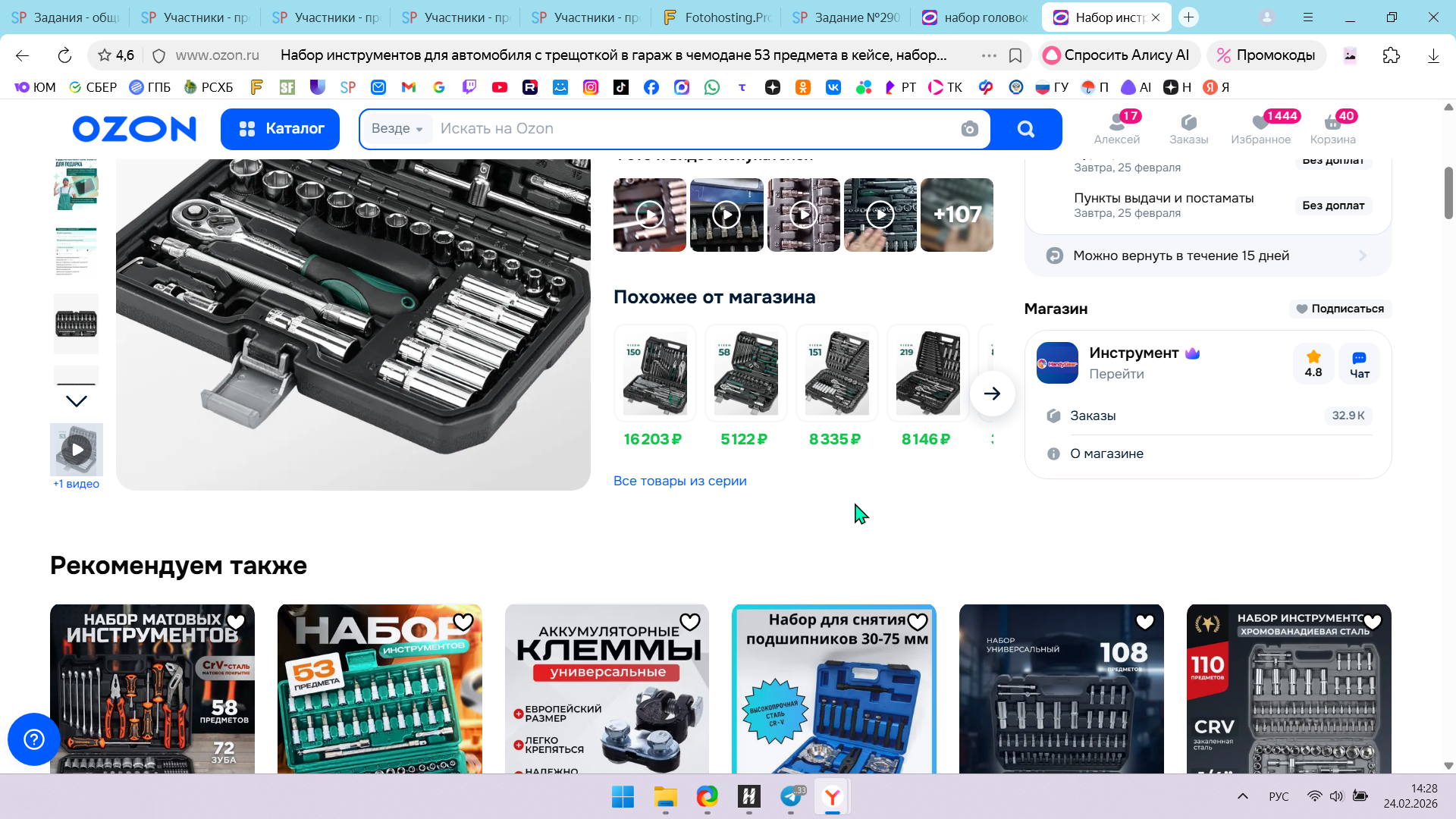Toggle heart on аккумуляторные клеммы card
The height and width of the screenshot is (819, 1456).
tap(689, 622)
